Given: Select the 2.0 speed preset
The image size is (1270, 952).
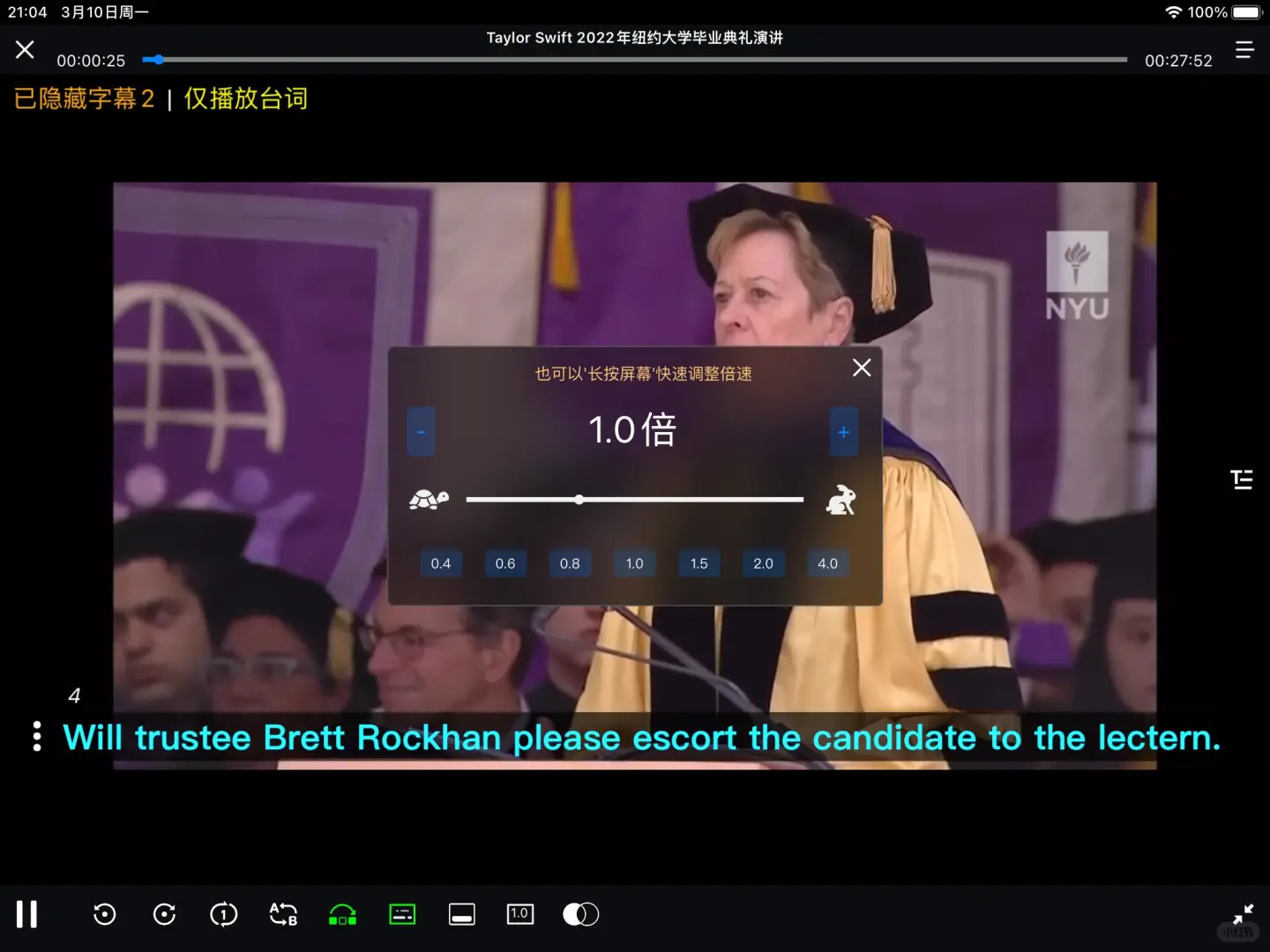Looking at the screenshot, I should point(763,563).
